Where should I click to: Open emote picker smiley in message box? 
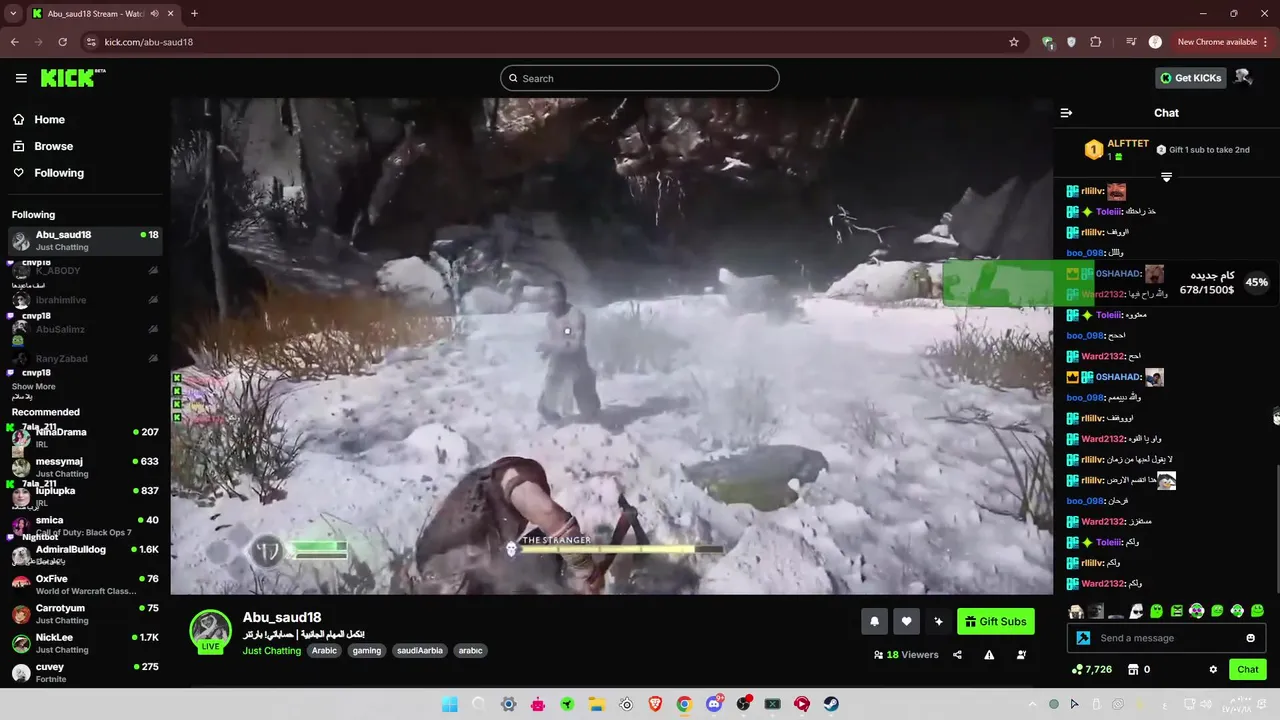(x=1250, y=638)
